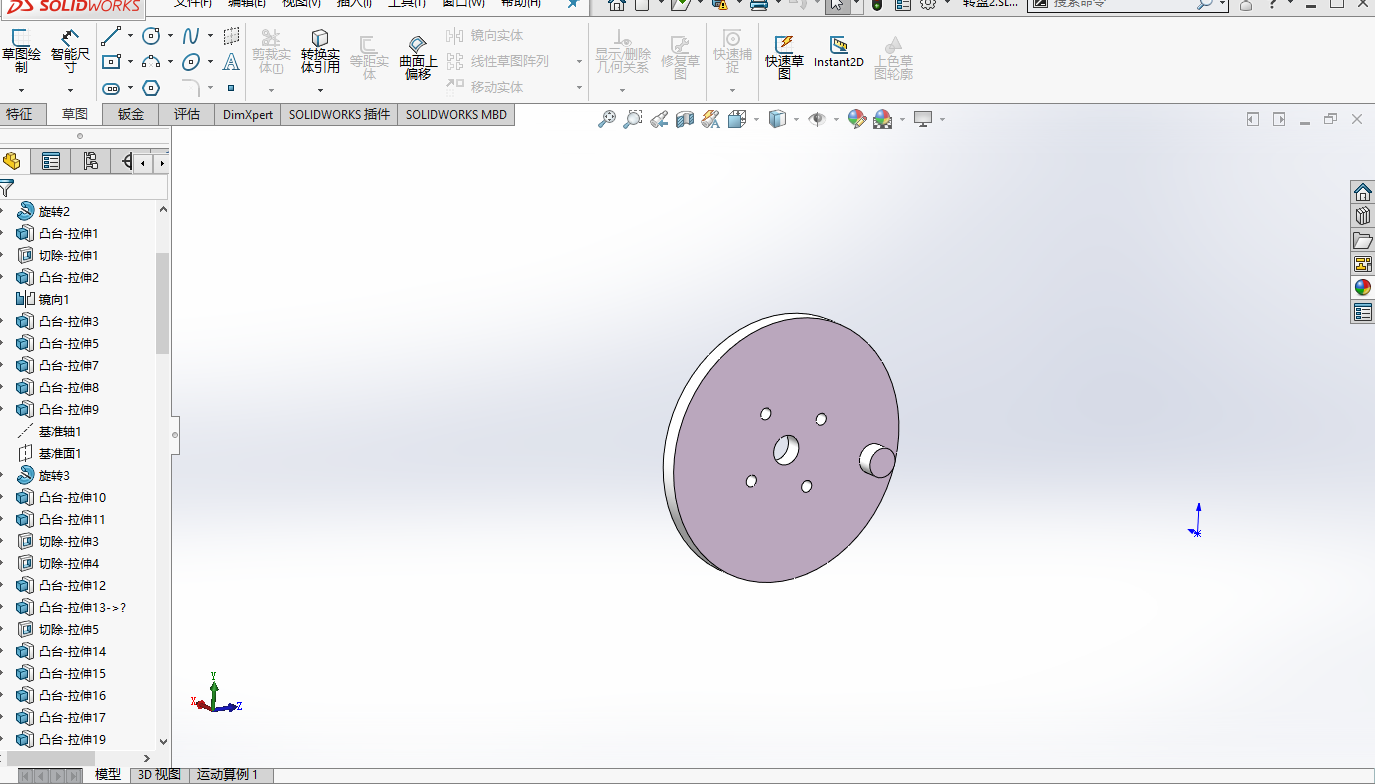Open the 钣金 (Sheet Metal) tab
Viewport: 1375px width, 784px height.
coord(131,114)
